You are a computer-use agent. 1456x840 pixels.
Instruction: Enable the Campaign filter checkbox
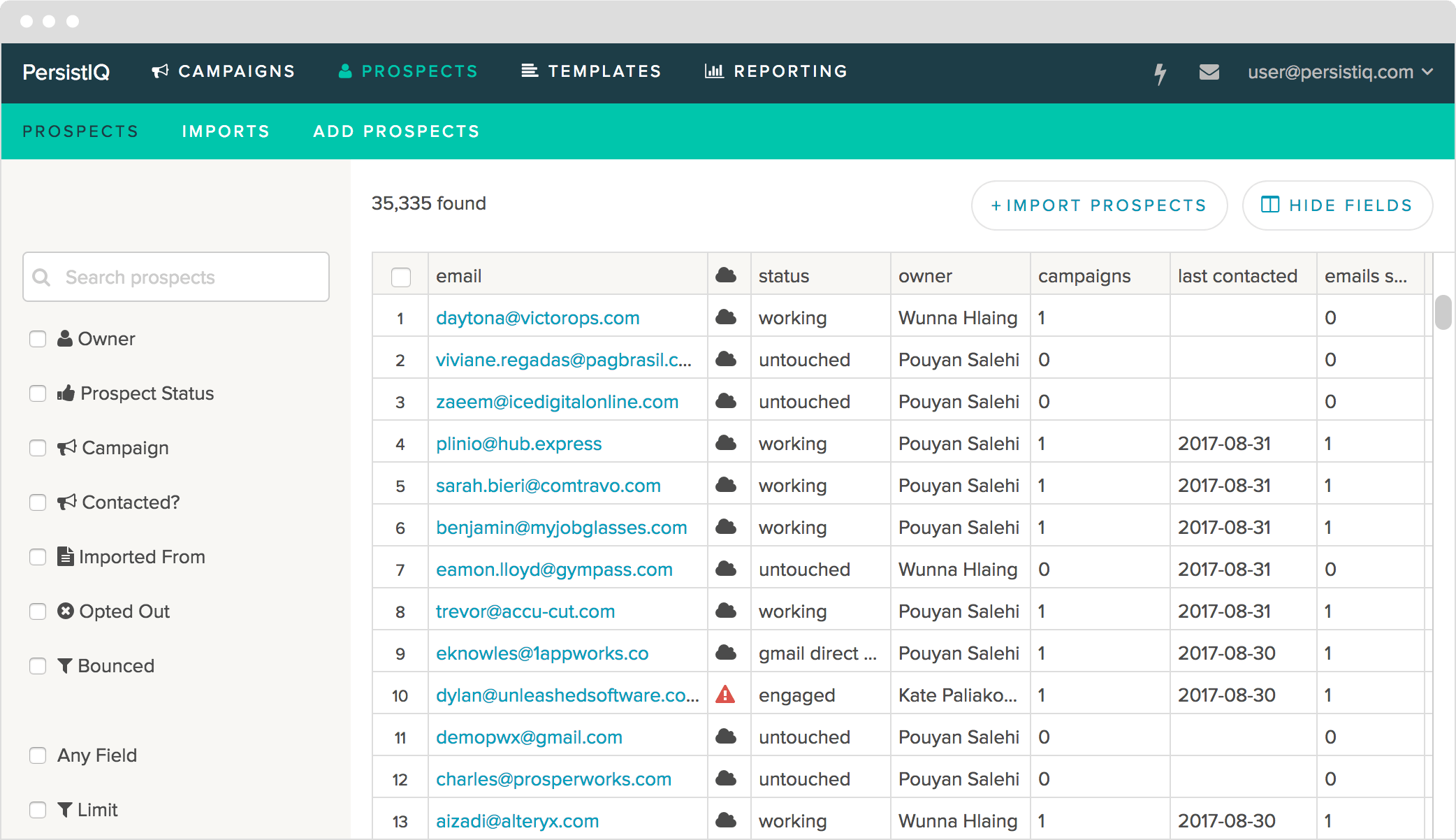[x=38, y=448]
